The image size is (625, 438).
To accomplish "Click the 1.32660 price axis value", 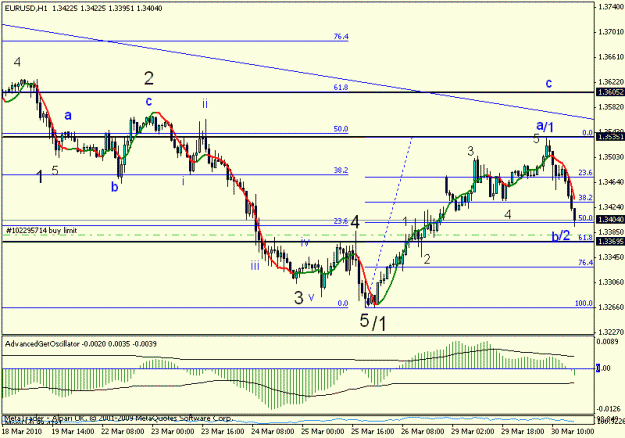I will click(x=611, y=307).
